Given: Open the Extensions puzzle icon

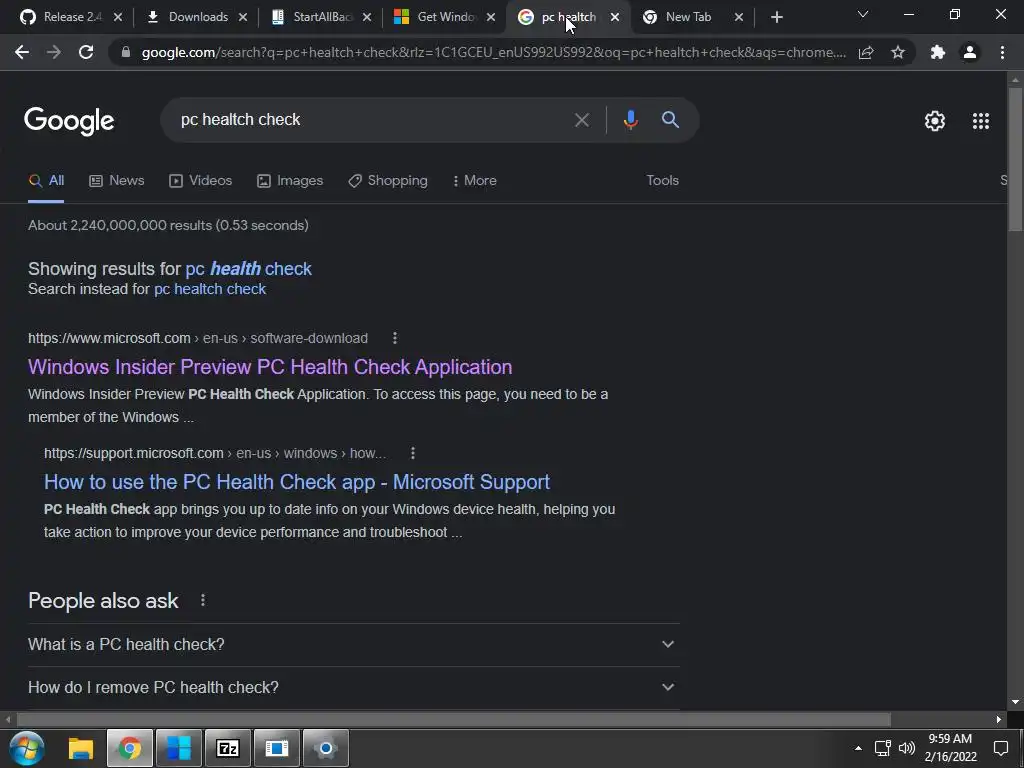Looking at the screenshot, I should pos(938,52).
